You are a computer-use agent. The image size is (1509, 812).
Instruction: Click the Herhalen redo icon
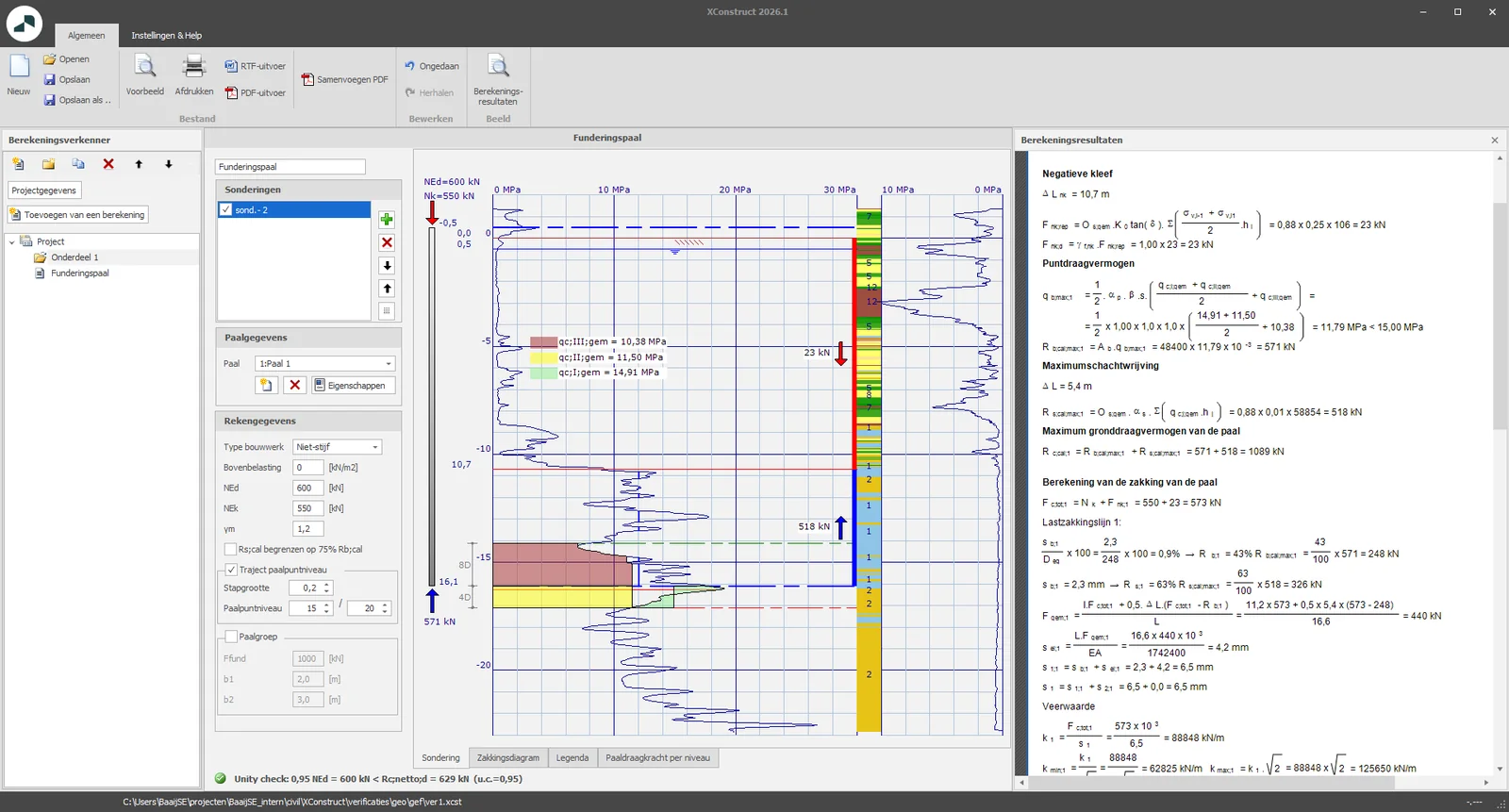pyautogui.click(x=410, y=92)
